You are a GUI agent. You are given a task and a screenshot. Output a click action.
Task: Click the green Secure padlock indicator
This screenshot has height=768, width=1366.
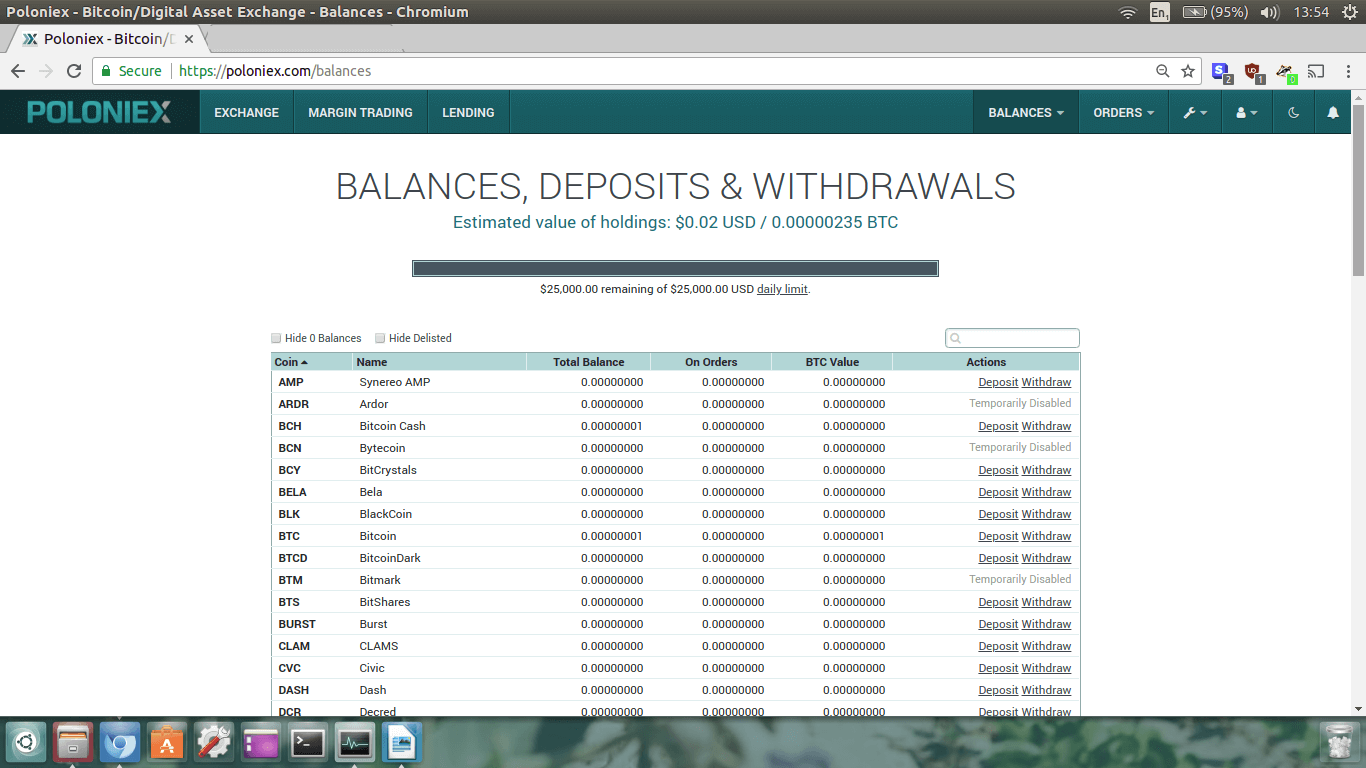(x=132, y=71)
